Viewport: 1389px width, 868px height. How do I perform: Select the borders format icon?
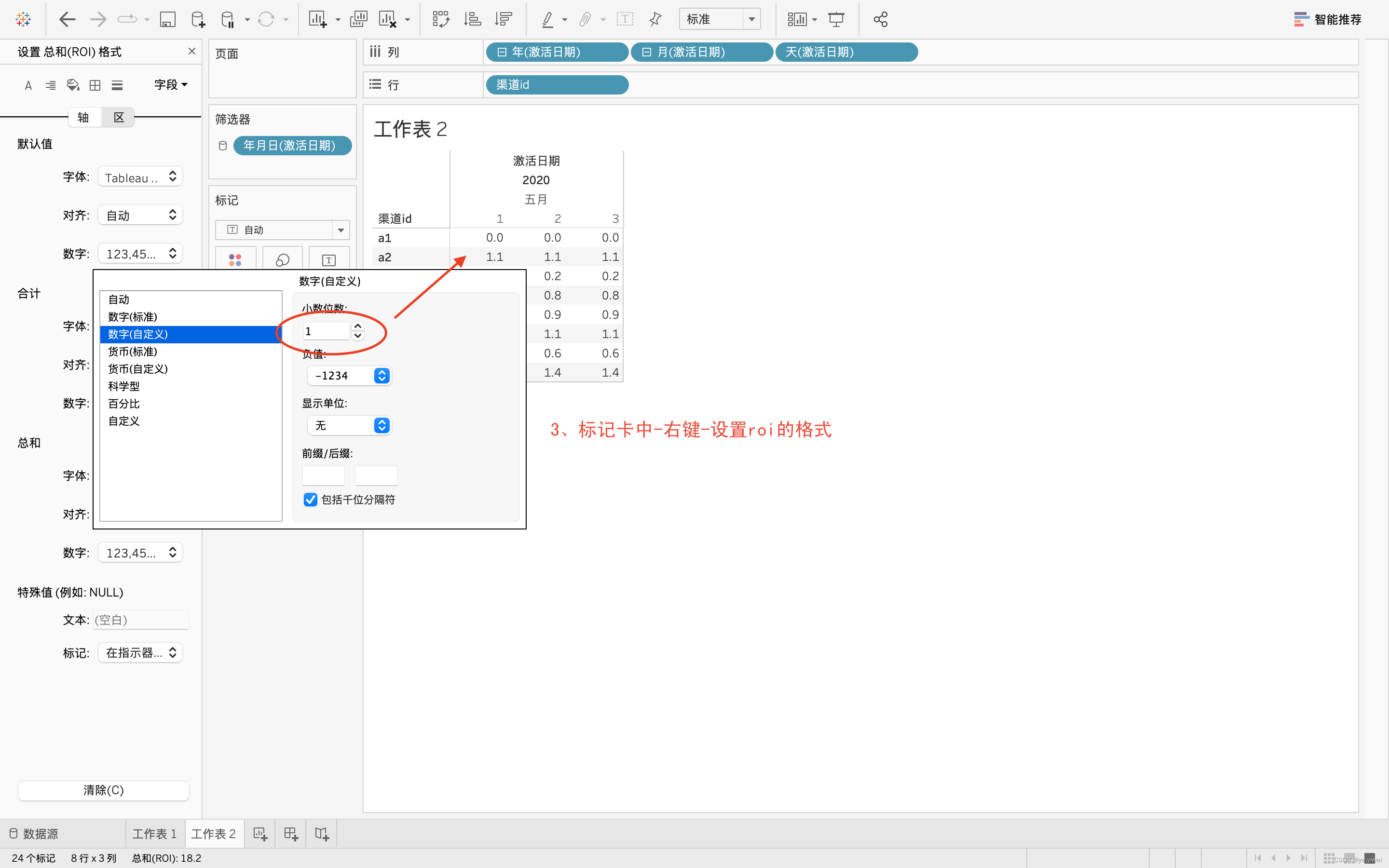[95, 85]
